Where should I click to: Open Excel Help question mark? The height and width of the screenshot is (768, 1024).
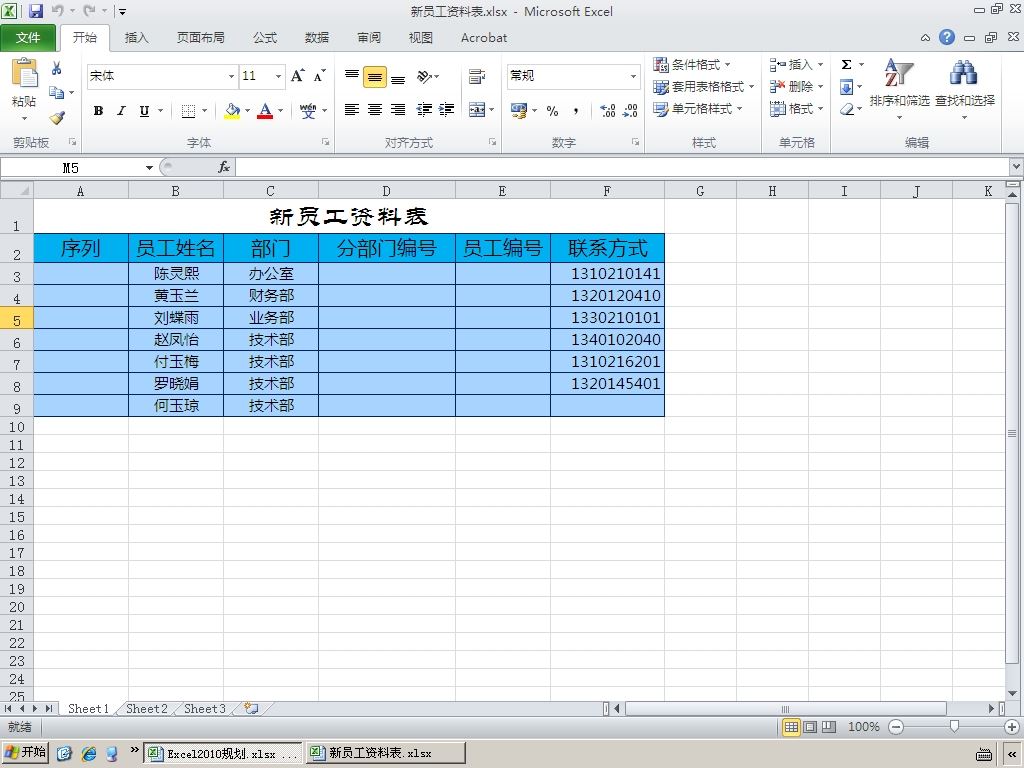(946, 37)
